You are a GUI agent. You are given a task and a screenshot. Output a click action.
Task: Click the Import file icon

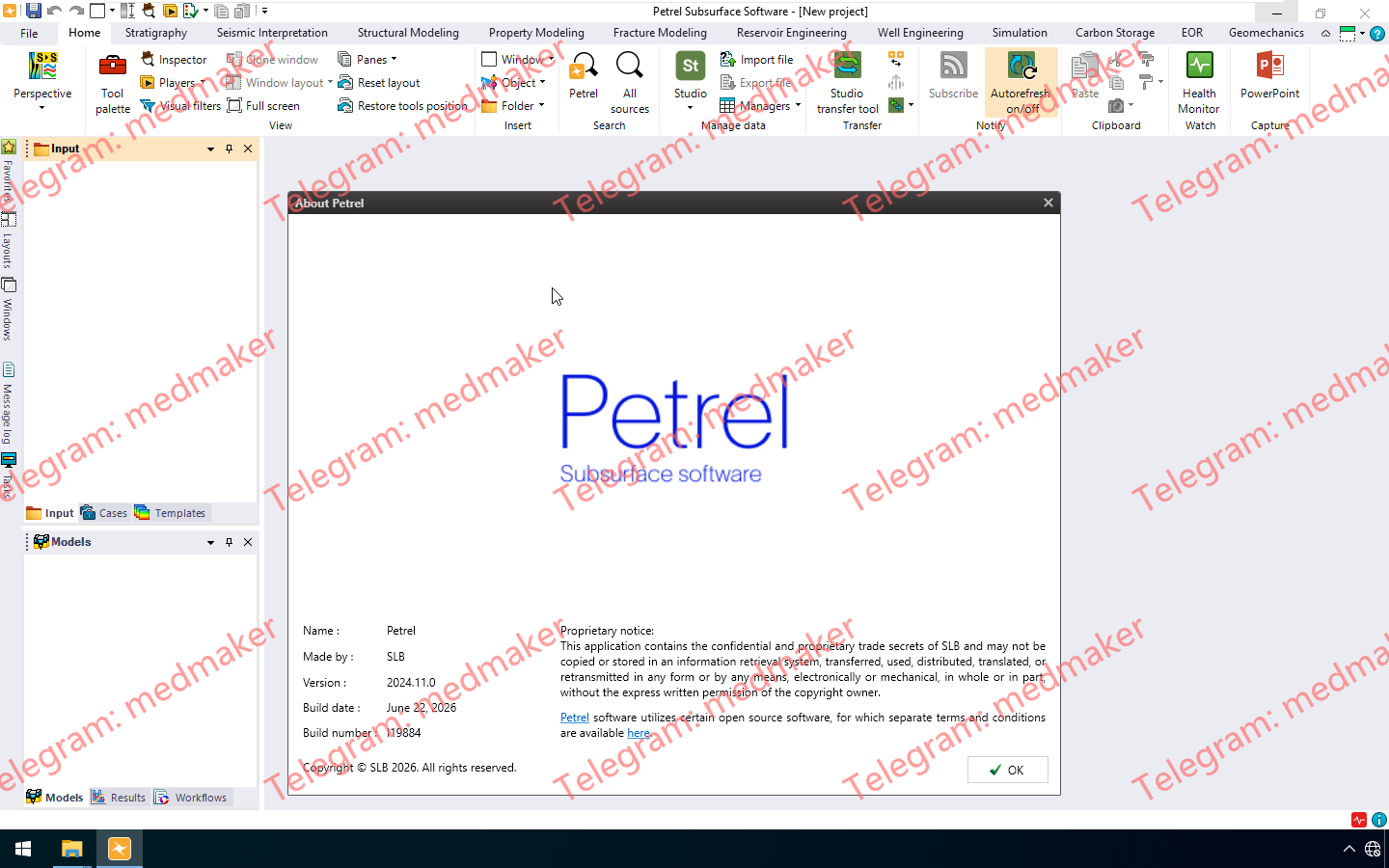pos(728,60)
